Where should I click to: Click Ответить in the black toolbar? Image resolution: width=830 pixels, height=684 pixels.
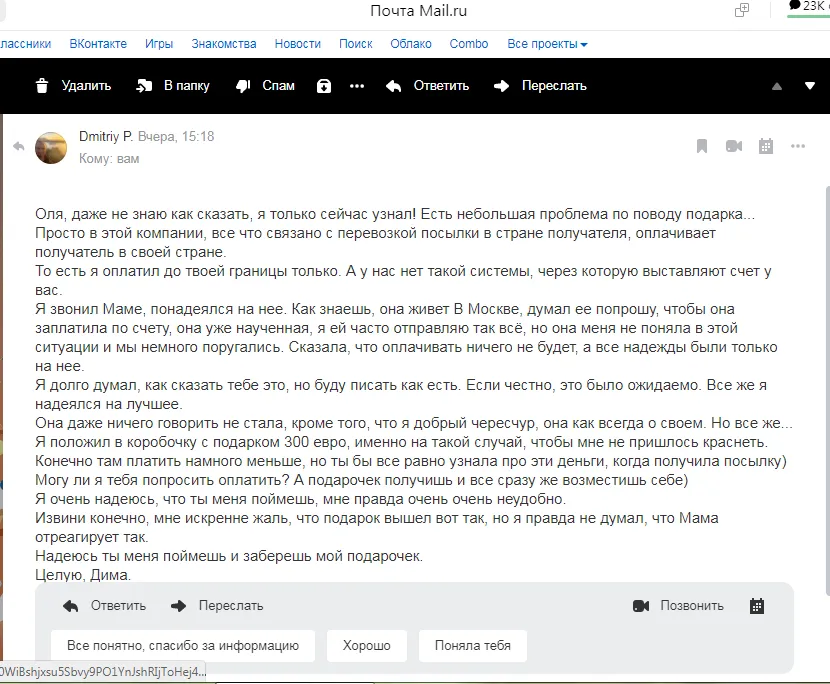tap(441, 86)
